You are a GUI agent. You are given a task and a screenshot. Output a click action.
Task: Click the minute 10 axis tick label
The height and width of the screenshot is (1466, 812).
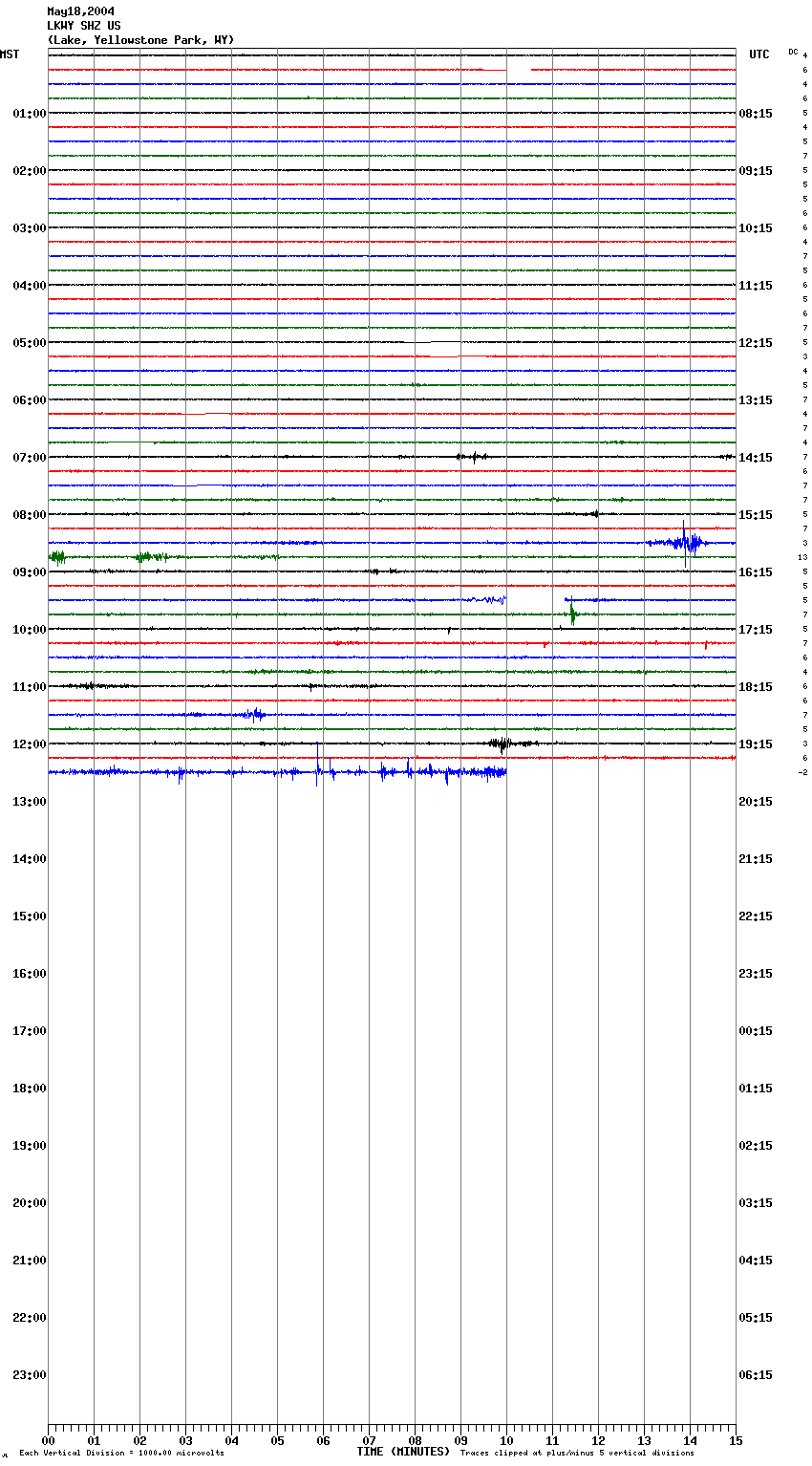coord(506,1440)
